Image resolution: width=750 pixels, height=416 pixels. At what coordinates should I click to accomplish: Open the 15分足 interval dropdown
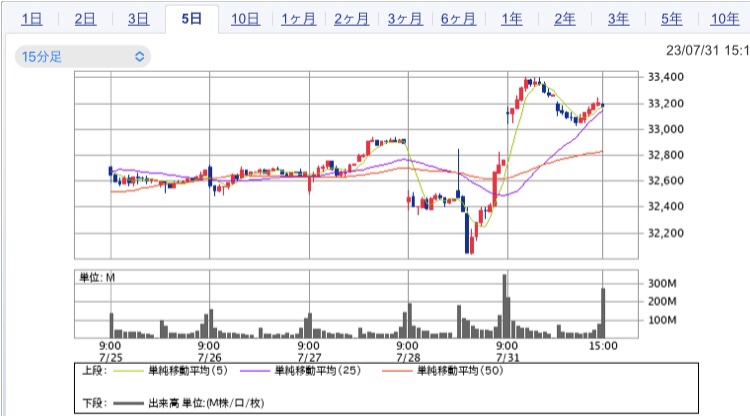pos(83,56)
